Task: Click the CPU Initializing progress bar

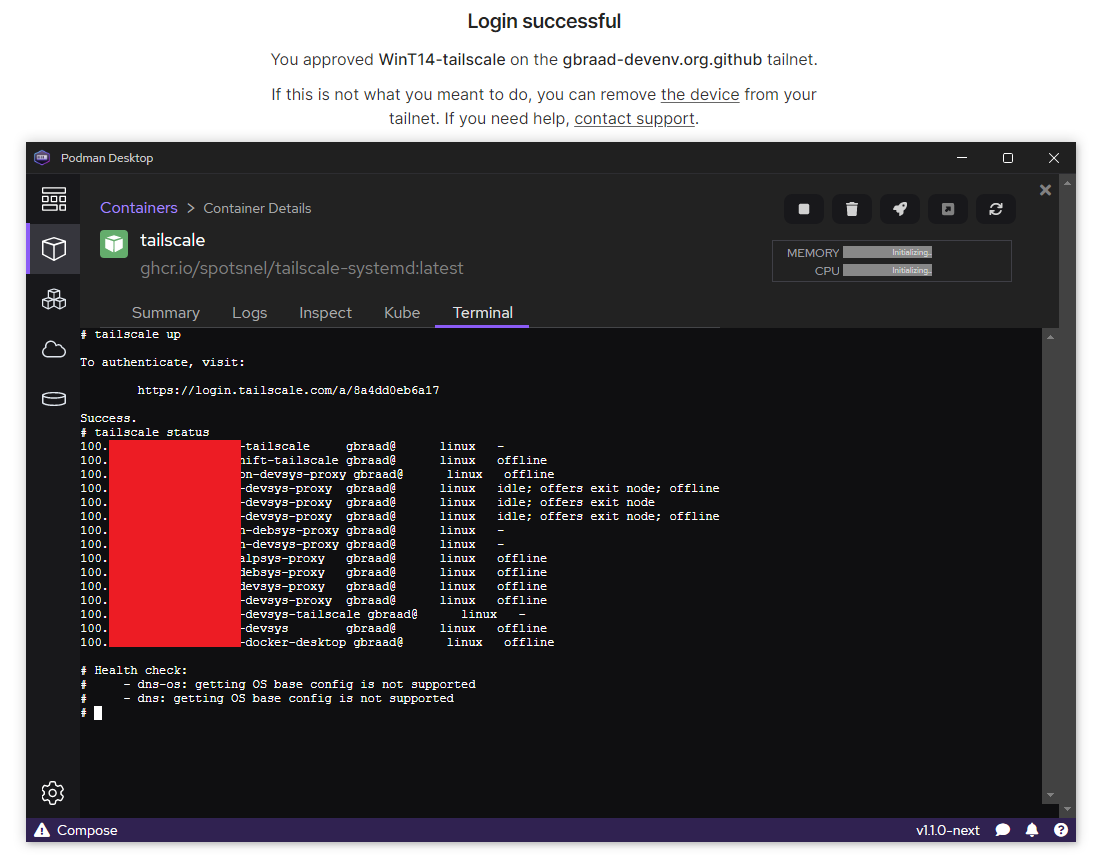Action: click(887, 271)
